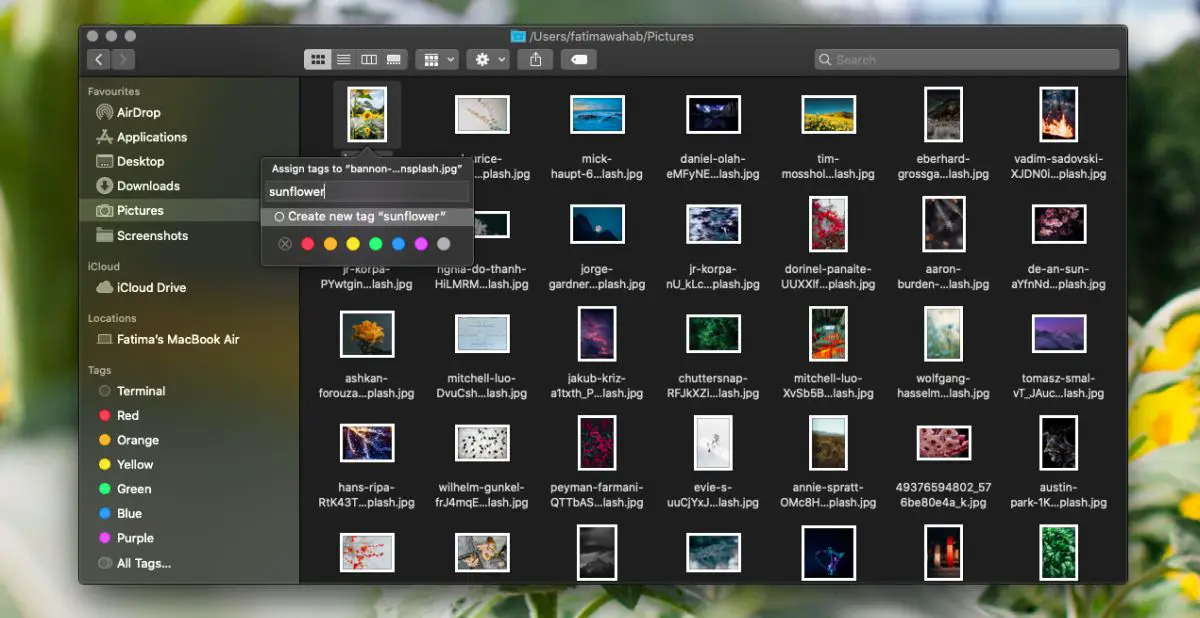The width and height of the screenshot is (1200, 618).
Task: Select the peyman-farmani image thumbnail
Action: coord(598,443)
